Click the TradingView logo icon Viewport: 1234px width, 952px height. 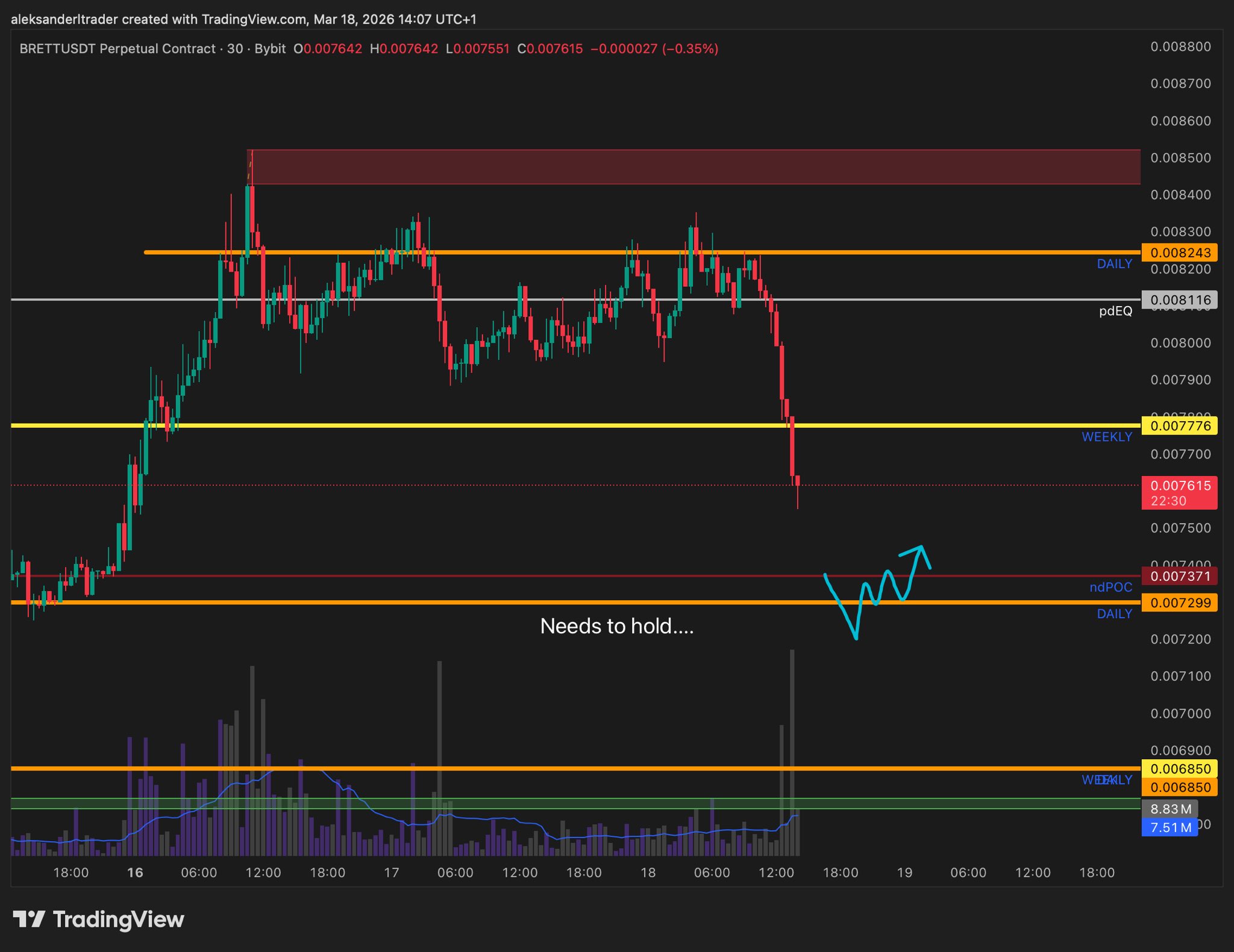click(x=28, y=919)
